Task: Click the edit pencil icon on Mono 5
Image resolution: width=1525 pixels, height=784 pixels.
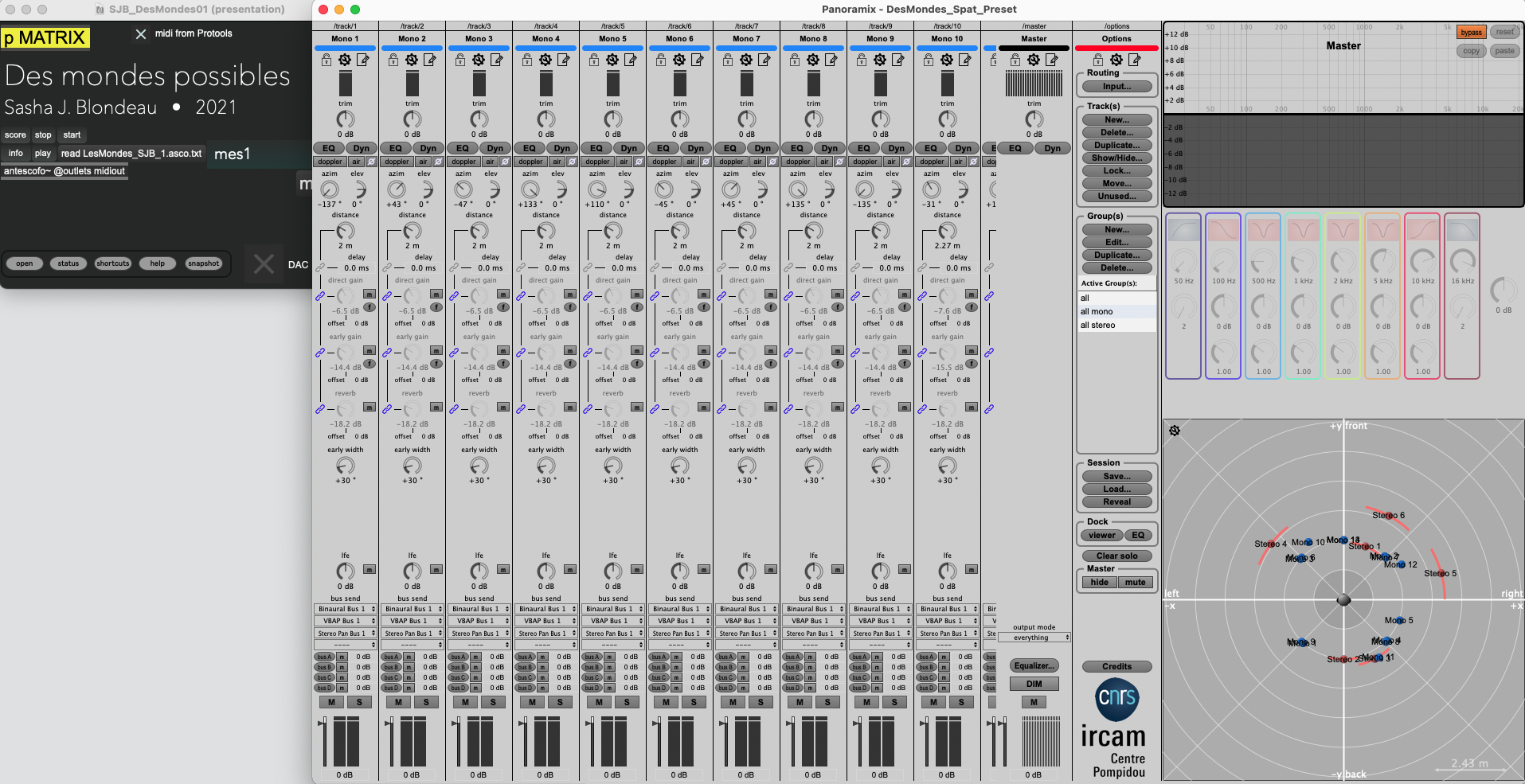Action: pyautogui.click(x=631, y=60)
